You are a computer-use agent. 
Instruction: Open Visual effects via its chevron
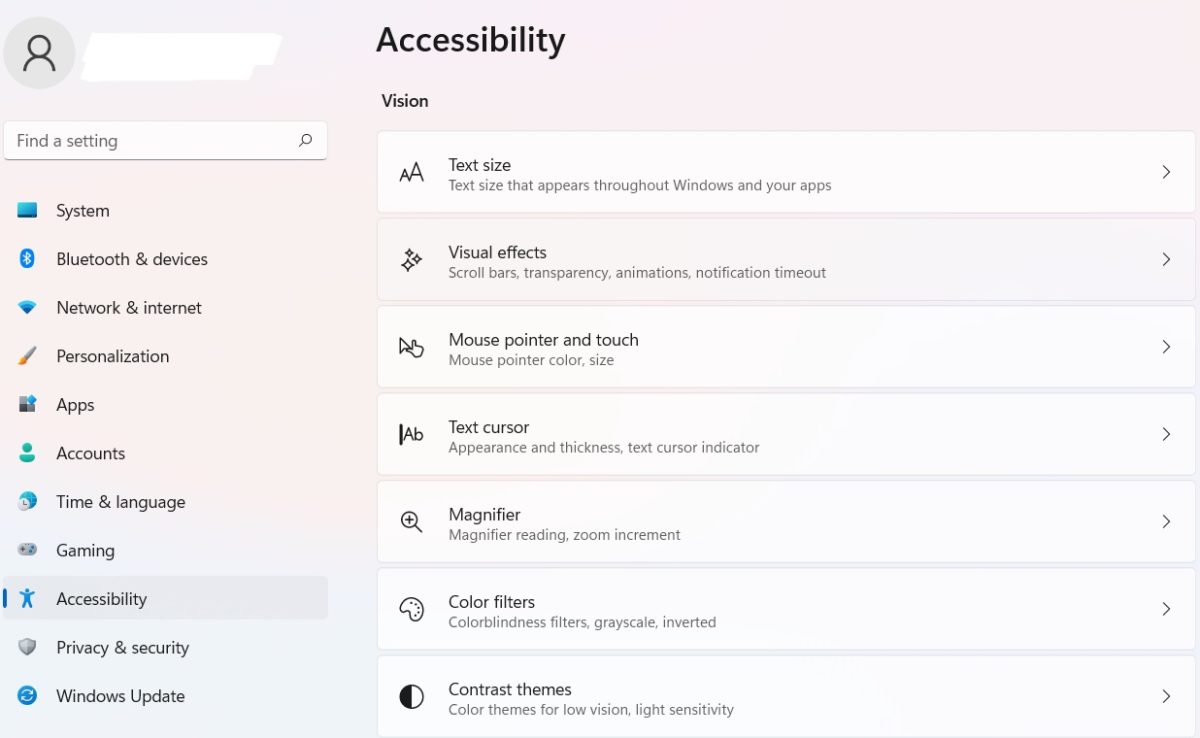1166,260
